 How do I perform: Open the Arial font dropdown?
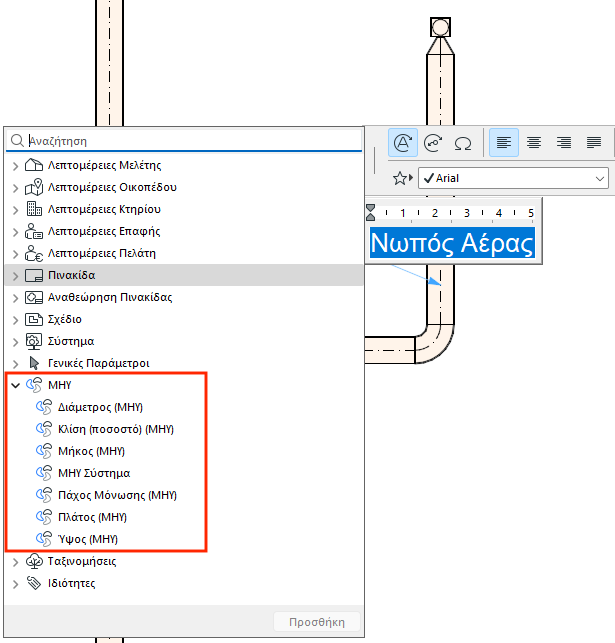pos(513,178)
